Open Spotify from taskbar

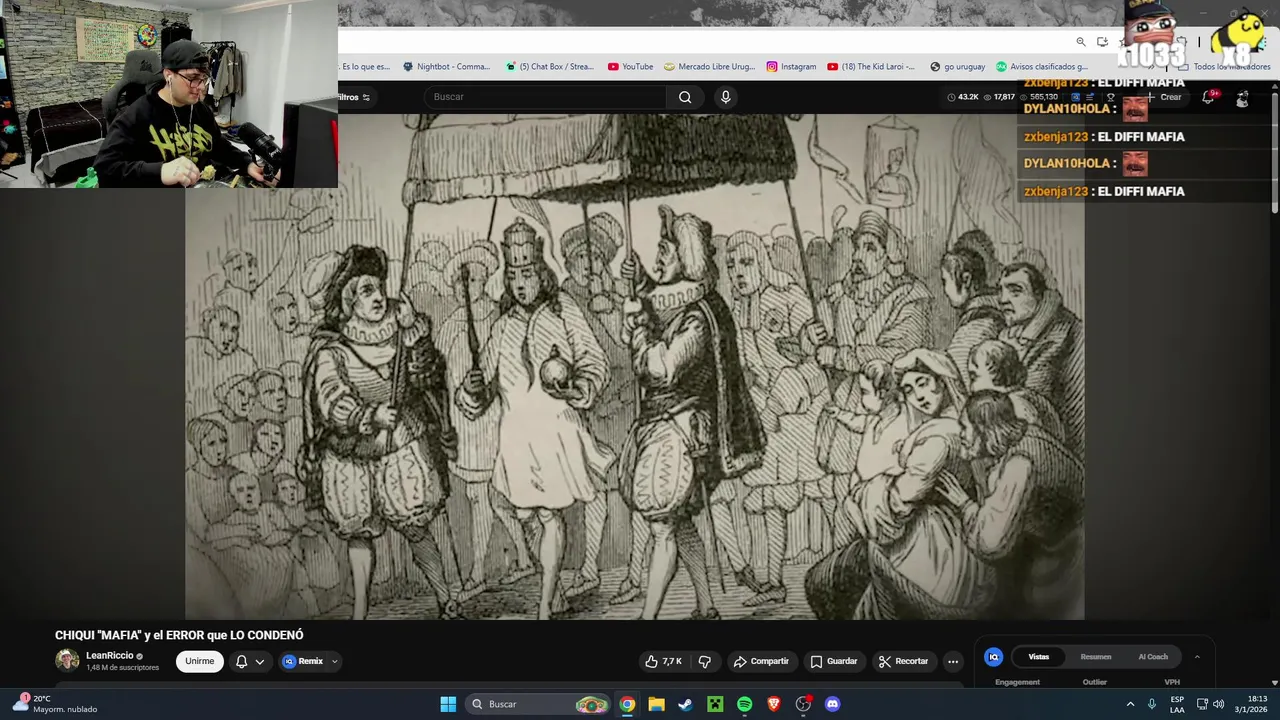[x=744, y=704]
